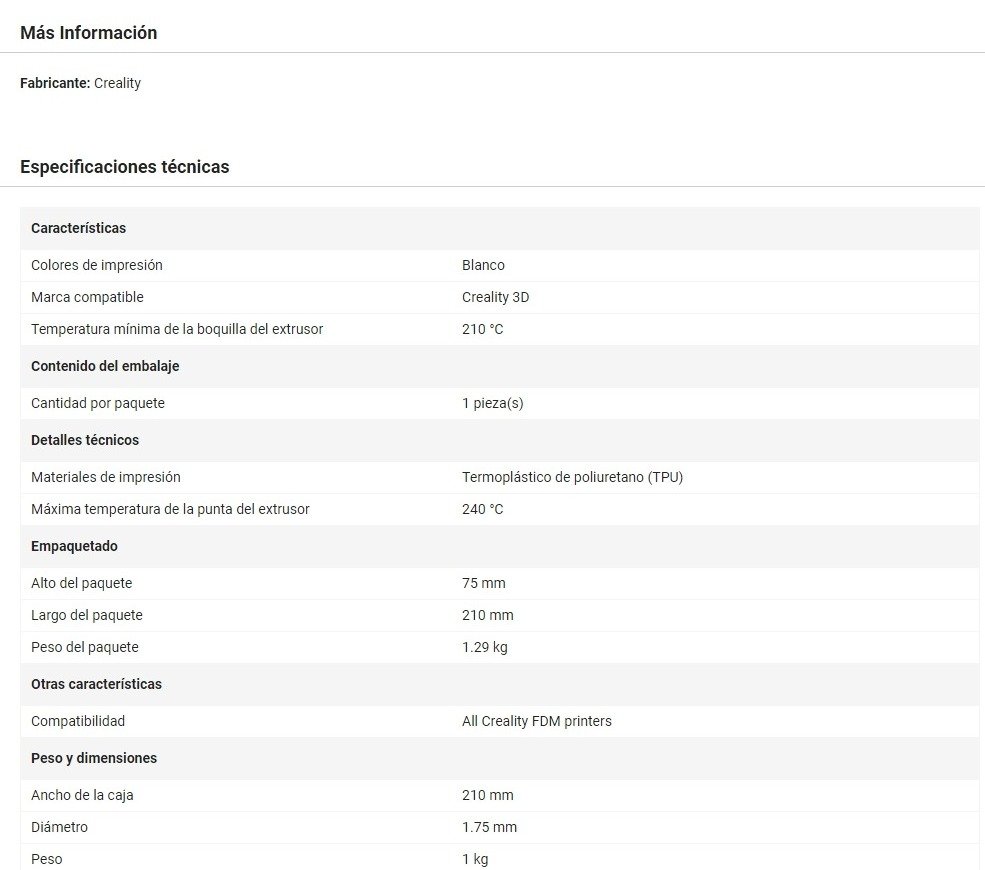Select the "Colores de impresión" row label

pos(96,265)
